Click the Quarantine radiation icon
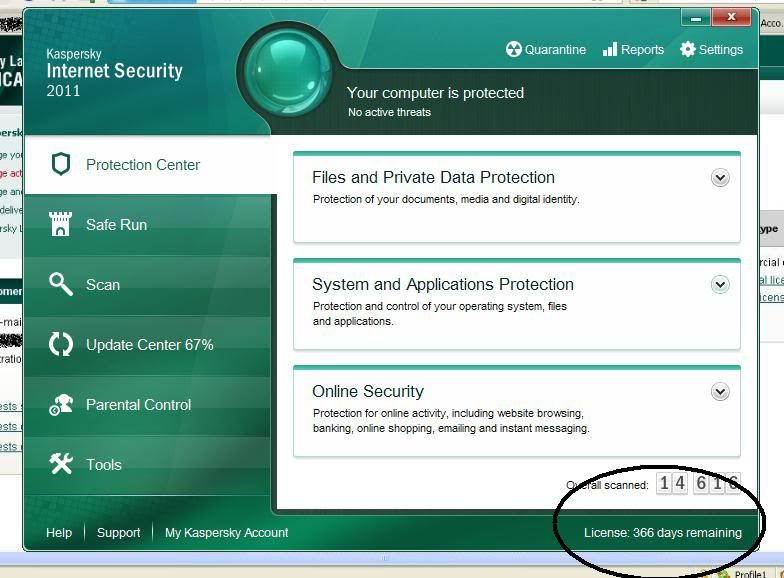The height and width of the screenshot is (578, 784). click(x=514, y=49)
